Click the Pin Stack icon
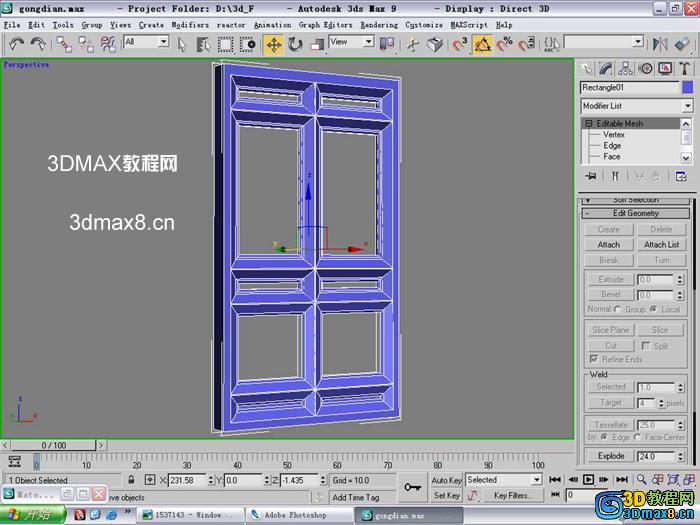The height and width of the screenshot is (525, 700). point(591,176)
